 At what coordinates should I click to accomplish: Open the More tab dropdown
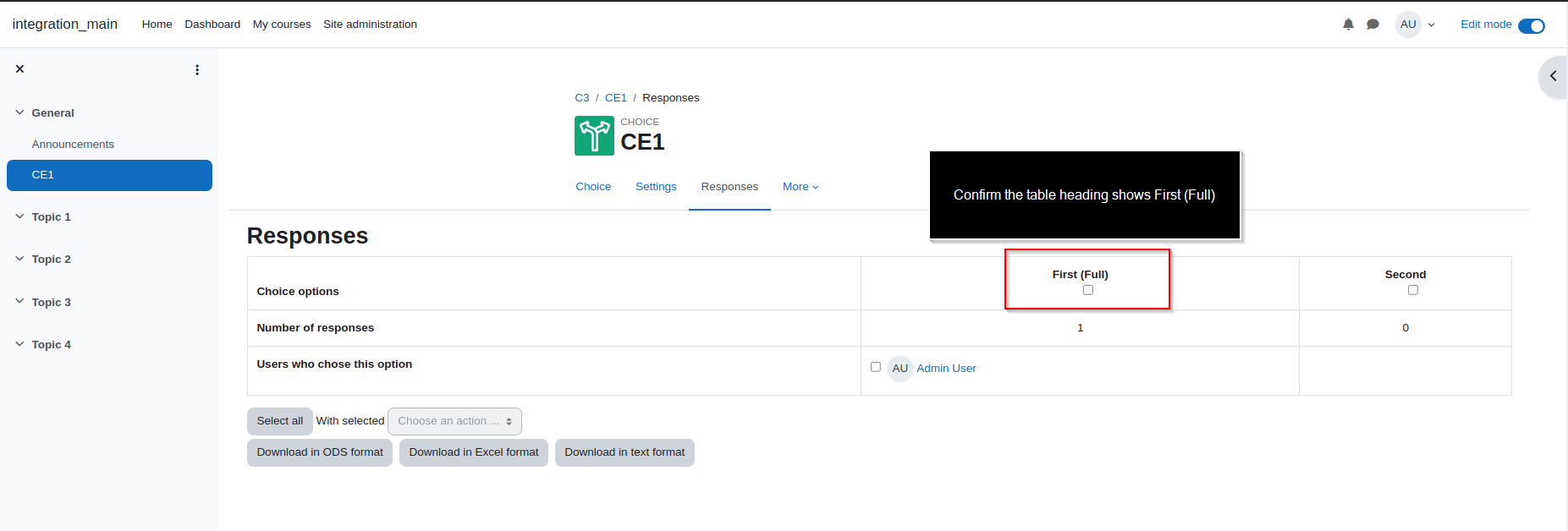801,187
